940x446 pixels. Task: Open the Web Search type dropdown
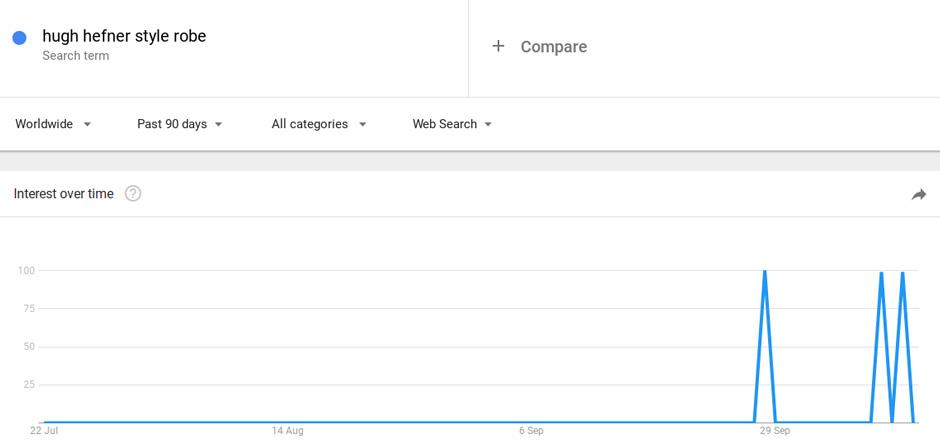click(x=452, y=124)
